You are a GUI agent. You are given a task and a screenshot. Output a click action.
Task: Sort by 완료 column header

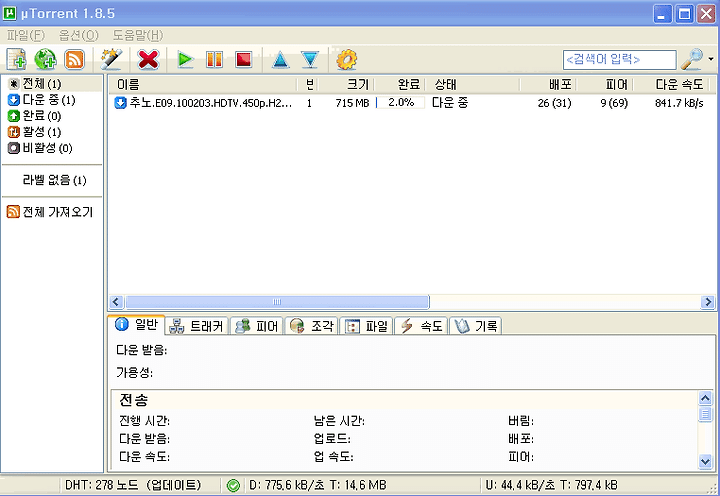tap(400, 85)
